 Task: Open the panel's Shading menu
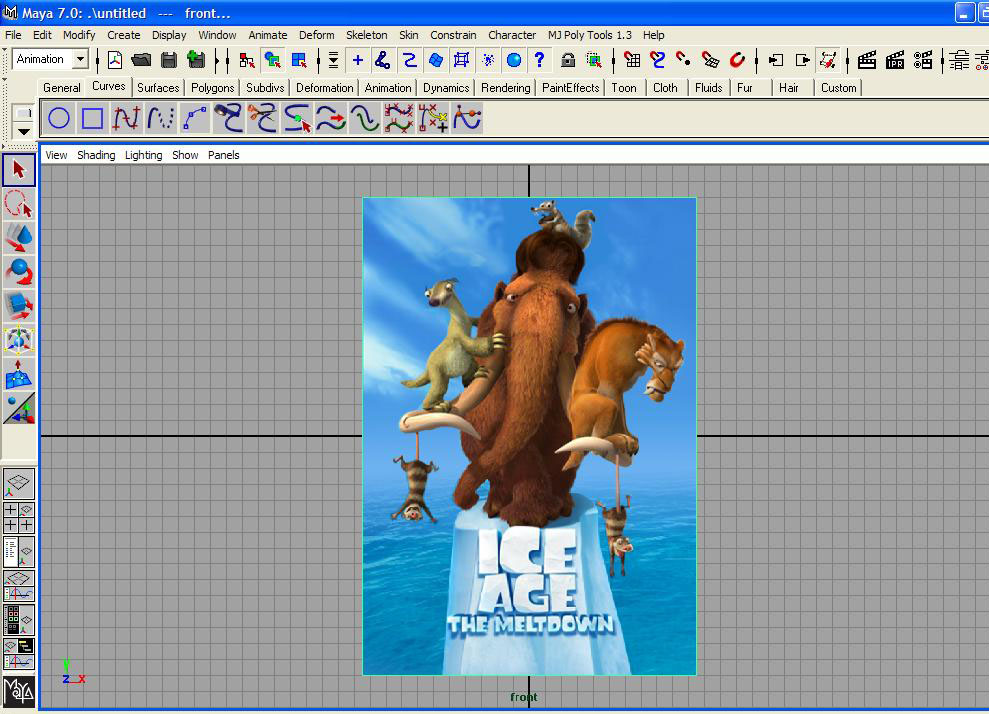coord(96,155)
